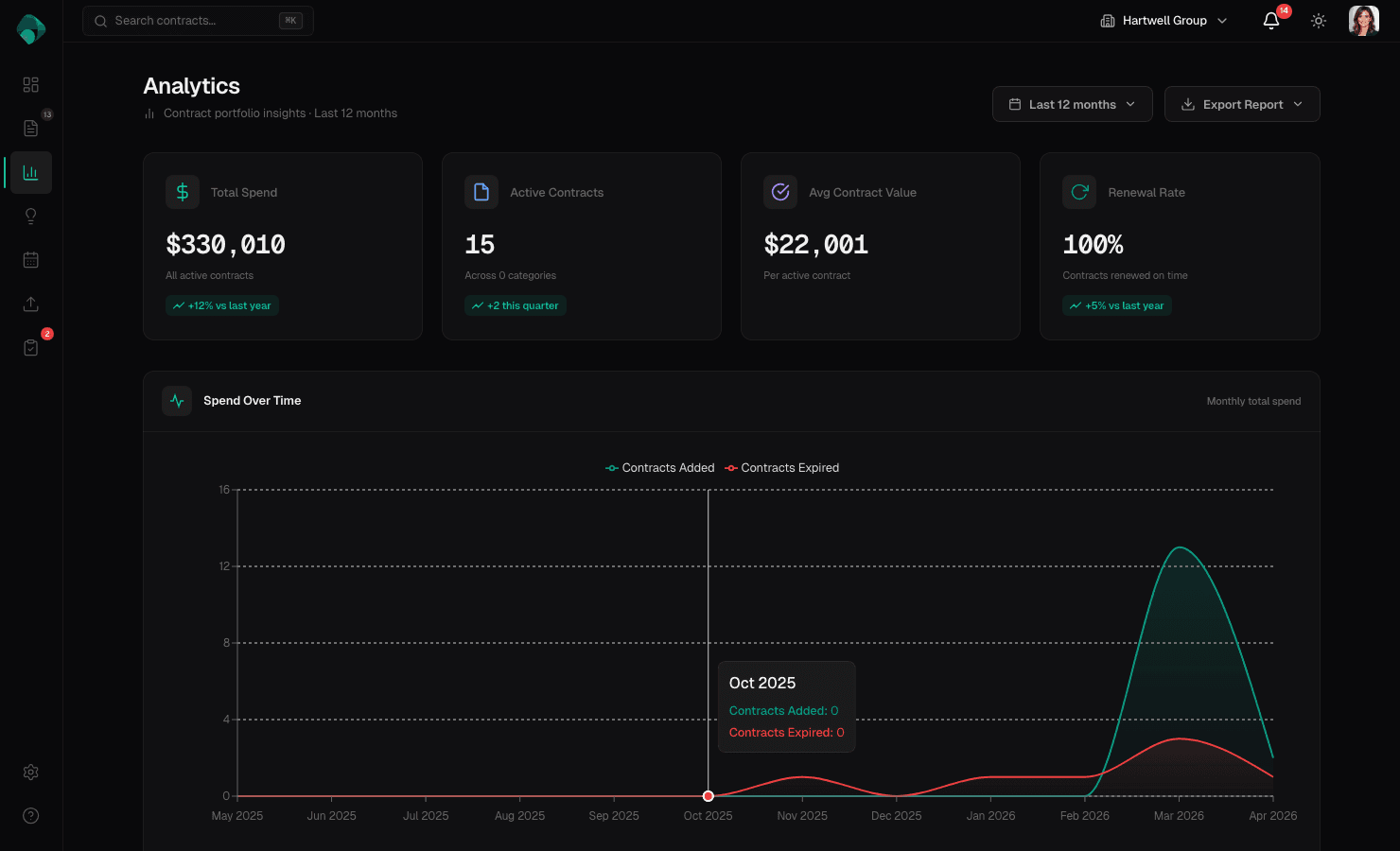Open the Last 12 months dropdown
Screen dimensions: 1400x851
1072,104
